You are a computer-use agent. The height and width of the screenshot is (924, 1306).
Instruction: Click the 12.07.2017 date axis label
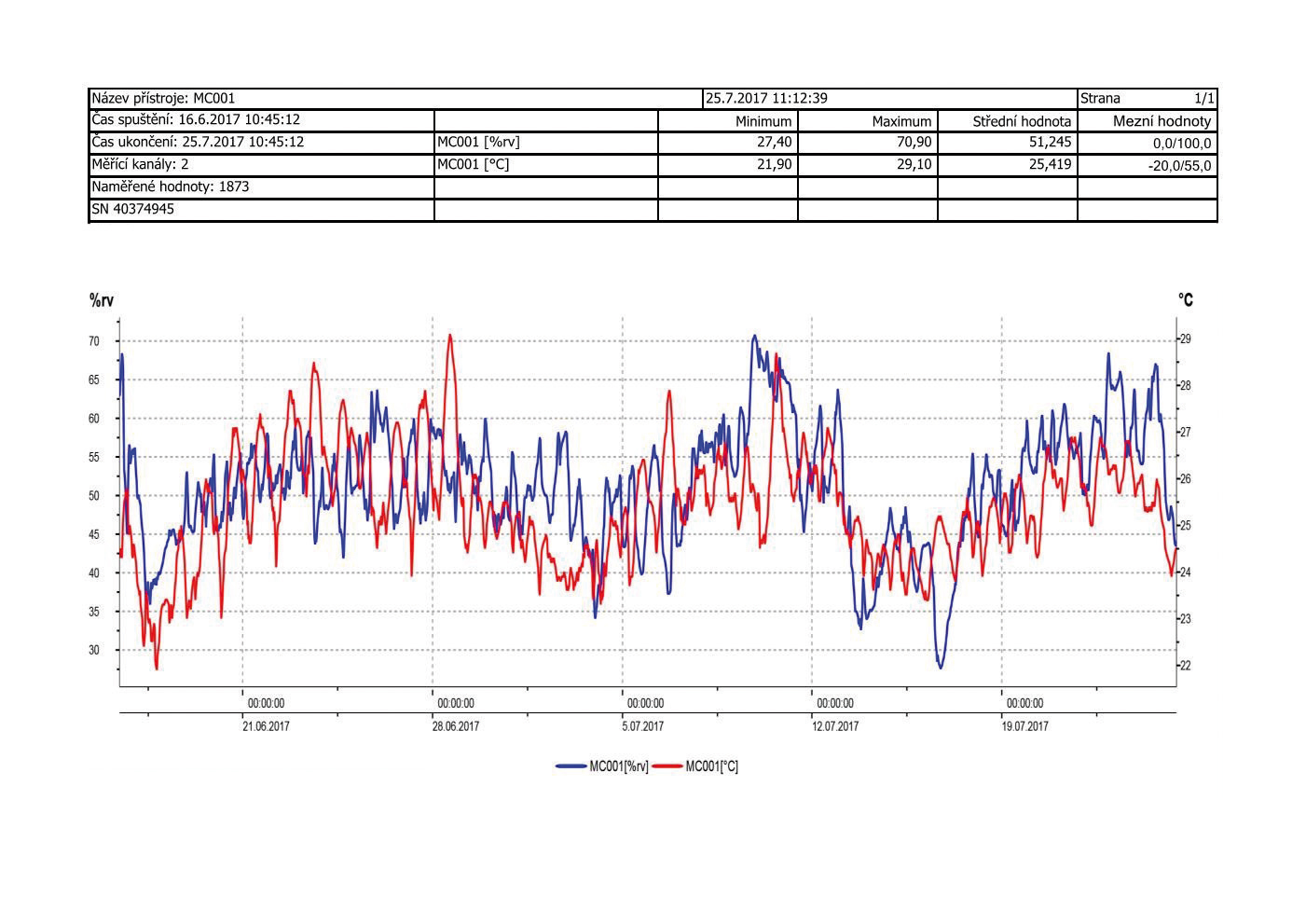point(835,726)
